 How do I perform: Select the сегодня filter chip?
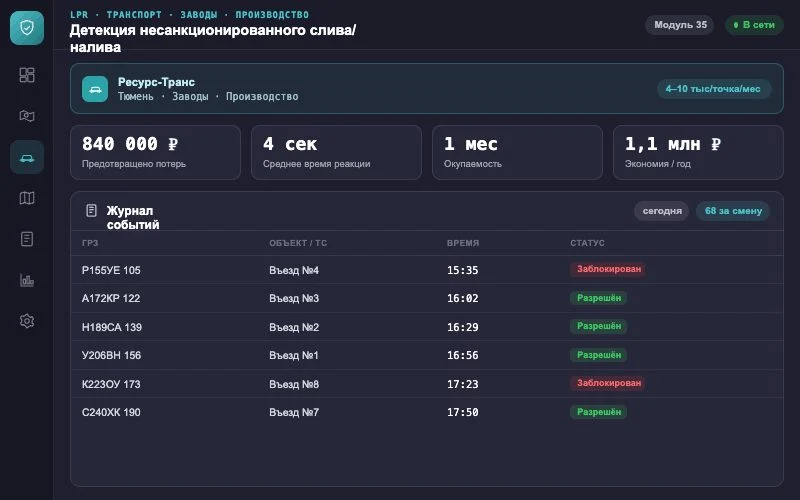[662, 211]
